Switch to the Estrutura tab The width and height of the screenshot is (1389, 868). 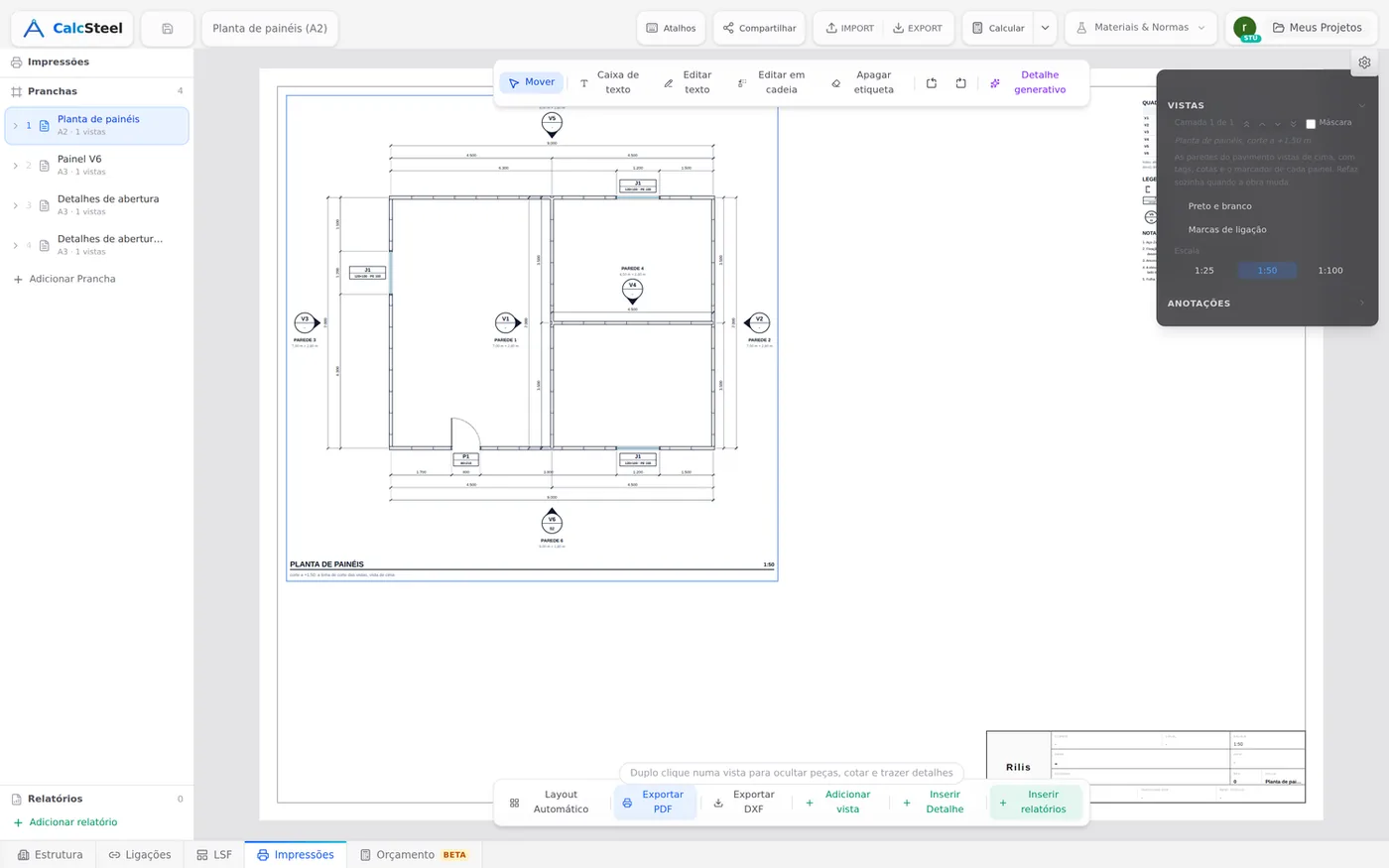pyautogui.click(x=51, y=855)
